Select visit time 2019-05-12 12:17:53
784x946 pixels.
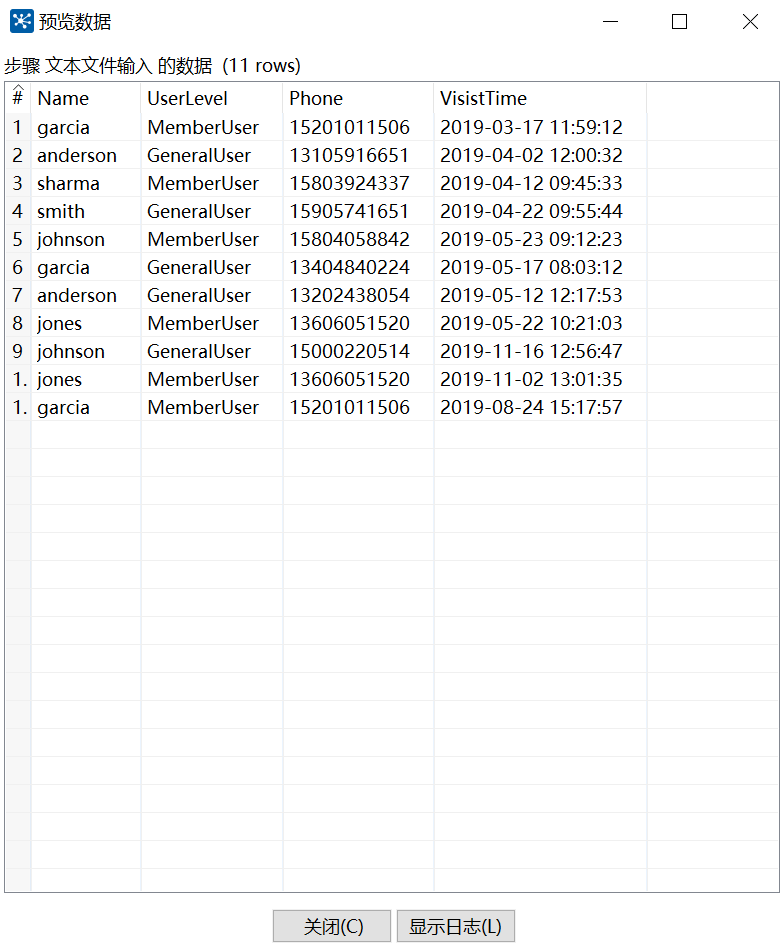coord(540,295)
